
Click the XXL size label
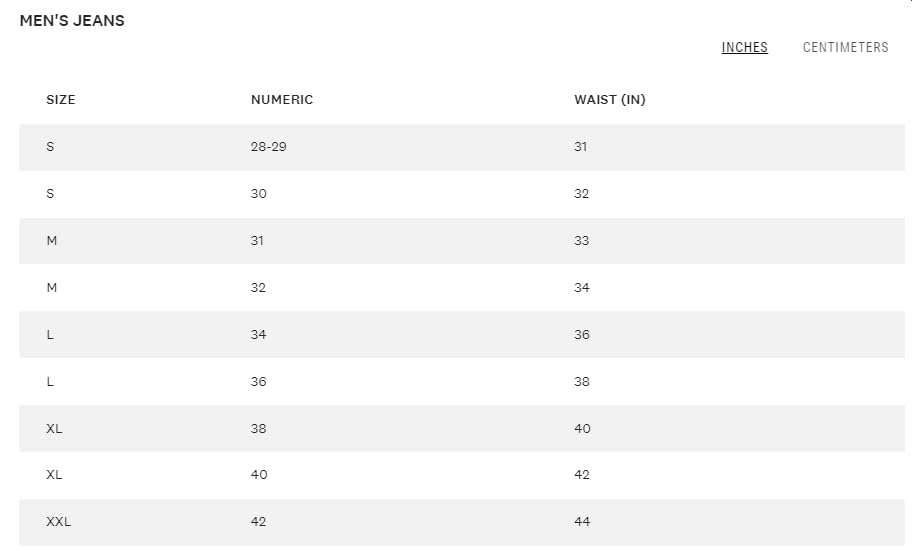click(59, 522)
